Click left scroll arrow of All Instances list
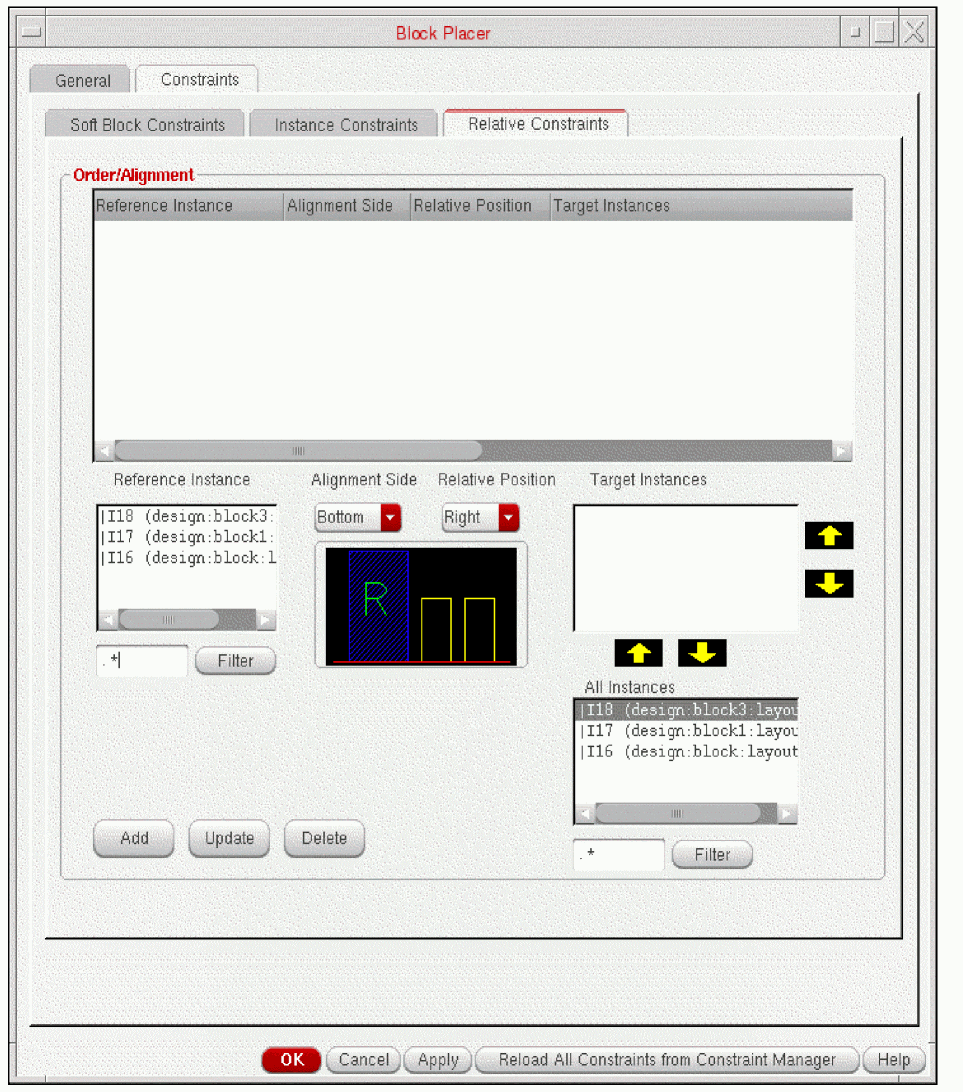This screenshot has height=1092, width=963. tap(585, 813)
